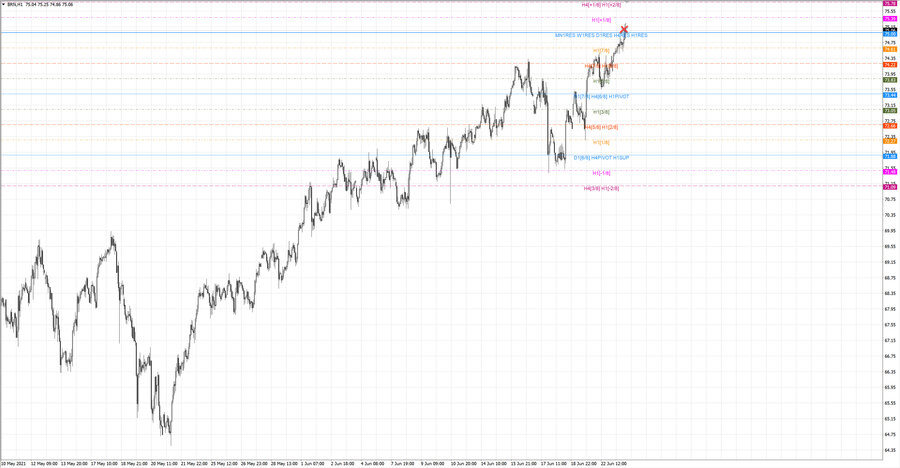Select the green H1[3/8] level label

pyautogui.click(x=601, y=112)
